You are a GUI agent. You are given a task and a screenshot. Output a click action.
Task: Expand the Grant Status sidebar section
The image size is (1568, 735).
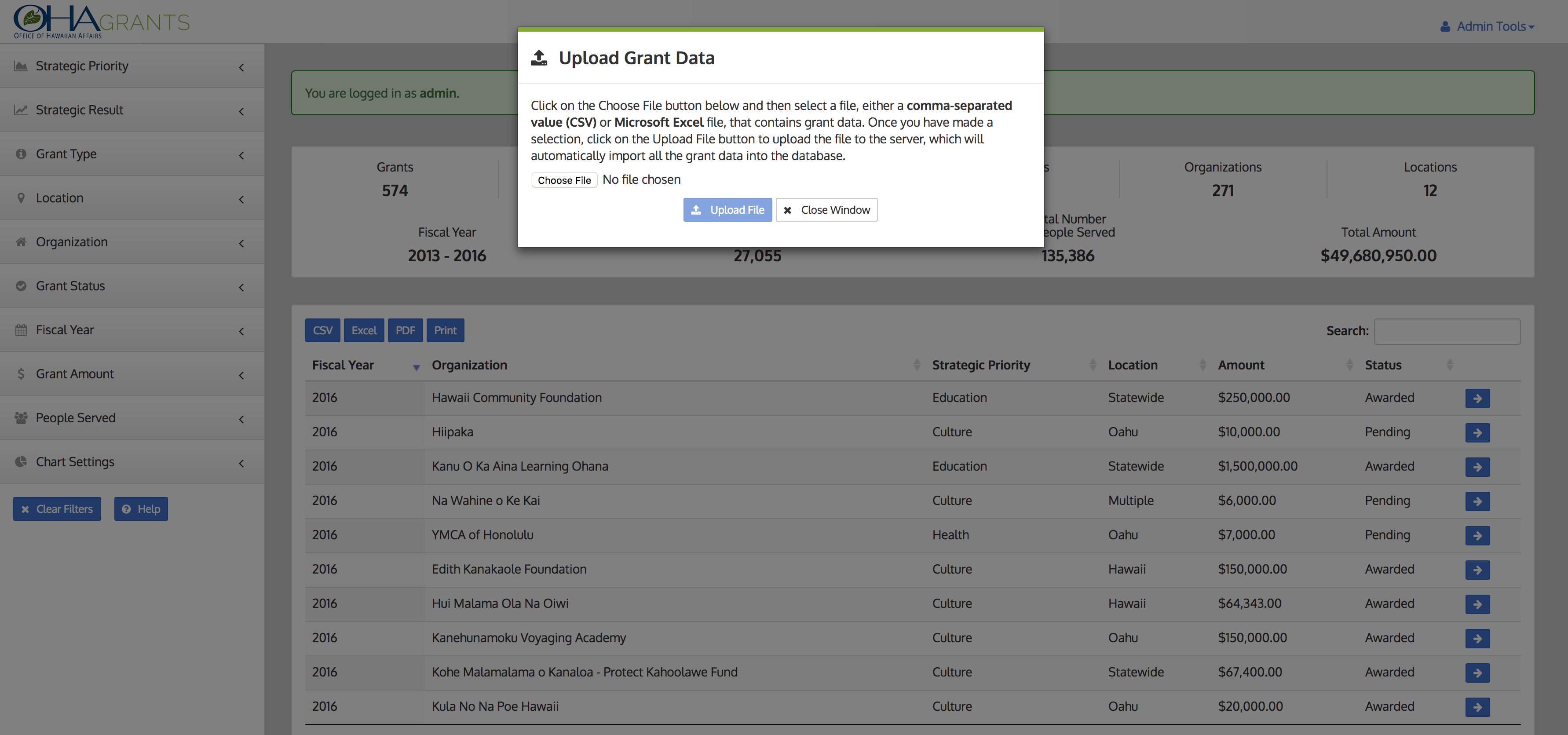(132, 285)
